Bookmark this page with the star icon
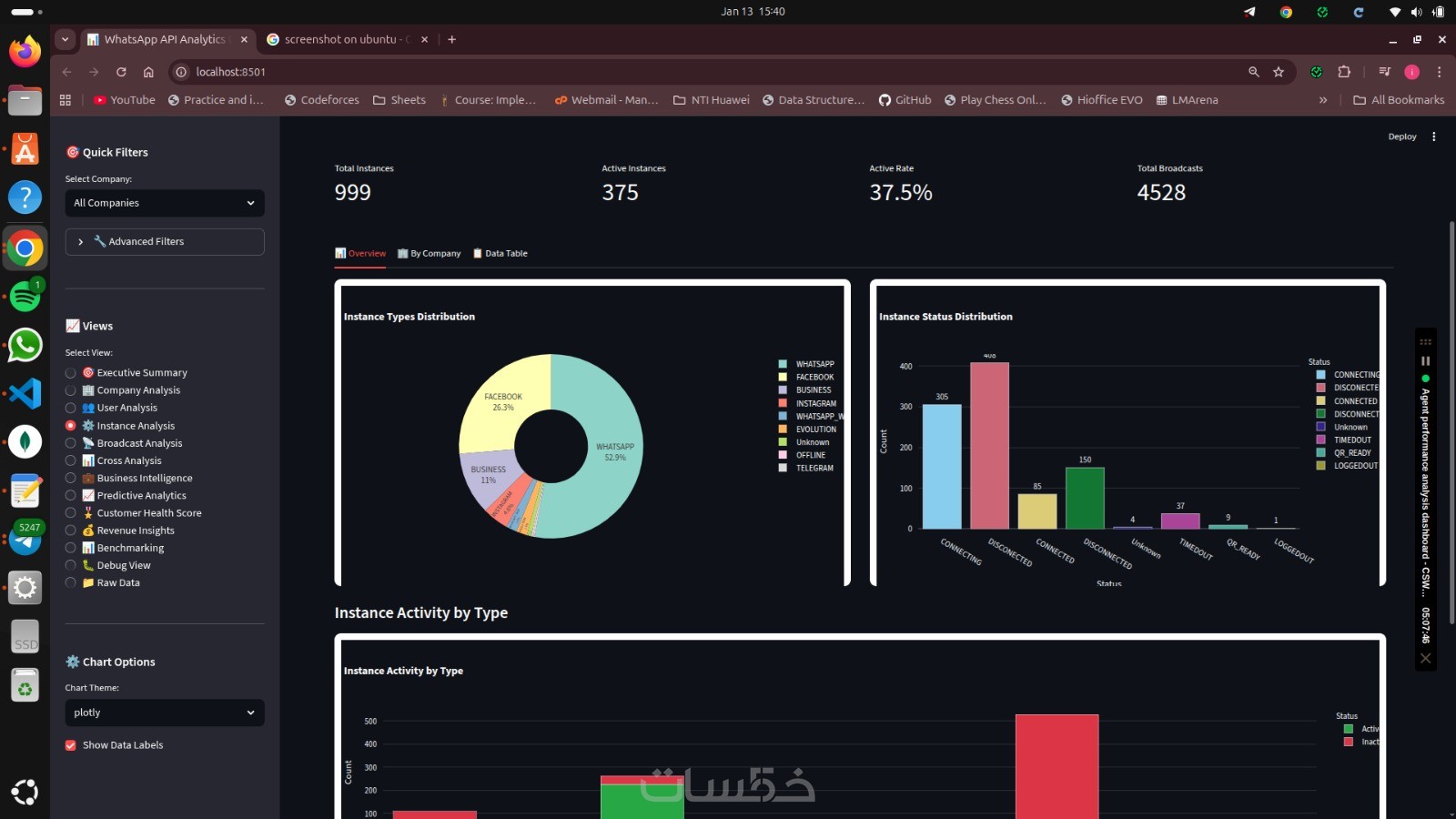 coord(1279,72)
